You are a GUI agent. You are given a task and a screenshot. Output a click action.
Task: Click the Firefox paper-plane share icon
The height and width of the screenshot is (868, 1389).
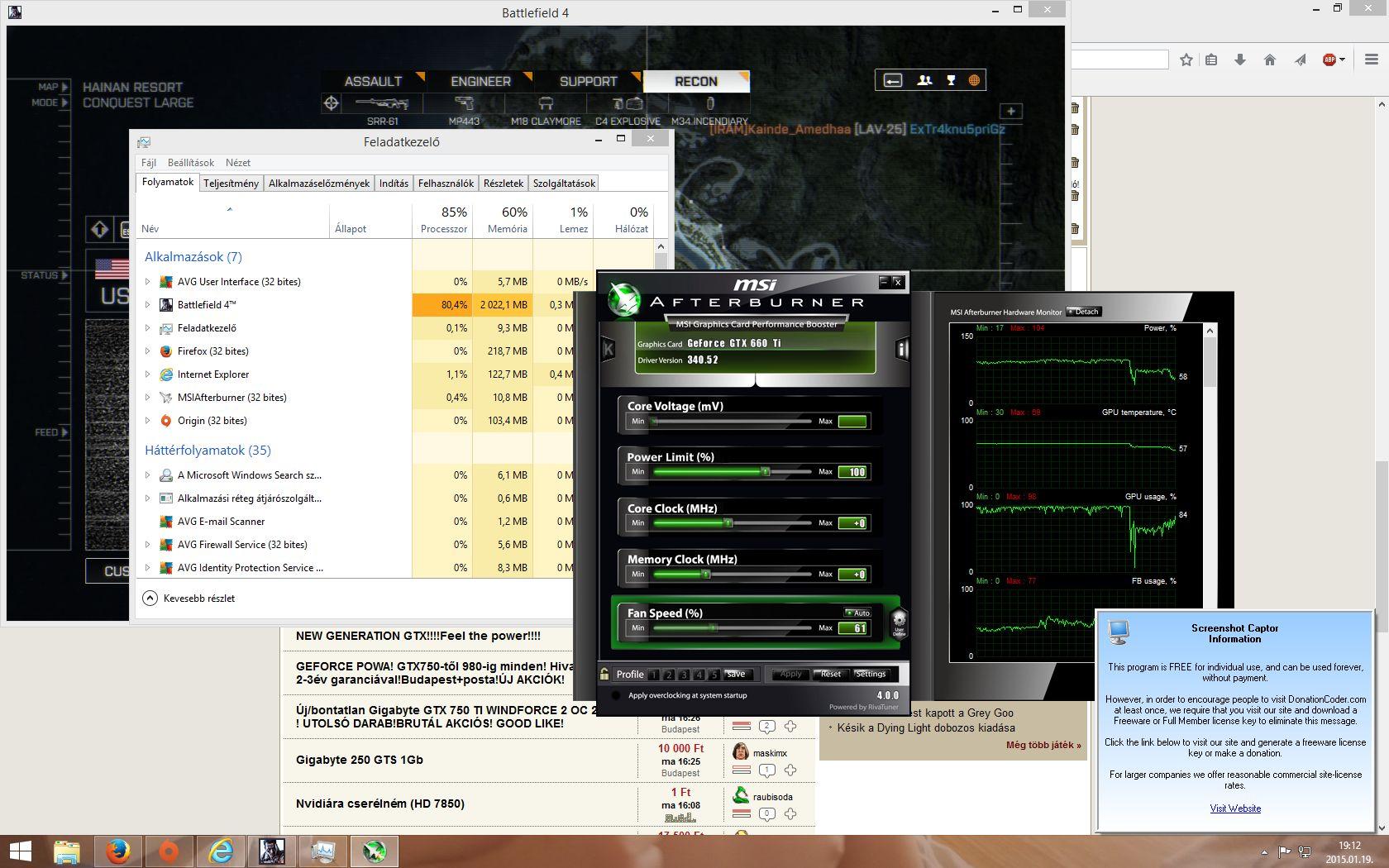[1301, 60]
